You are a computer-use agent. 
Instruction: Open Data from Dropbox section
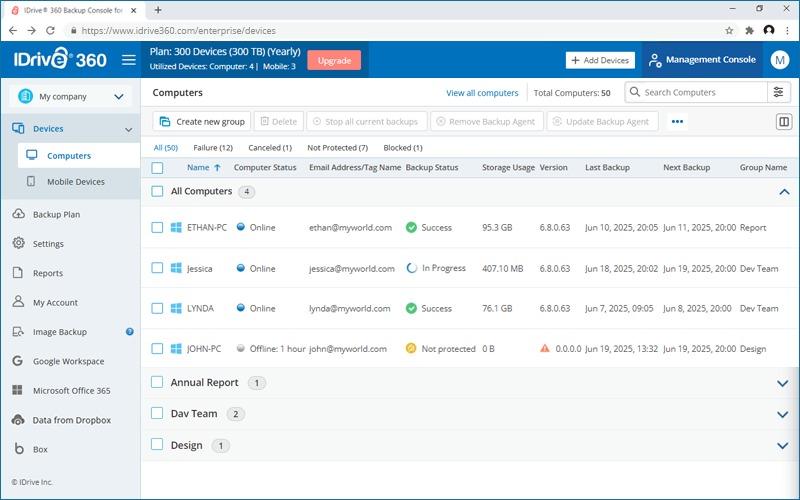(x=71, y=420)
